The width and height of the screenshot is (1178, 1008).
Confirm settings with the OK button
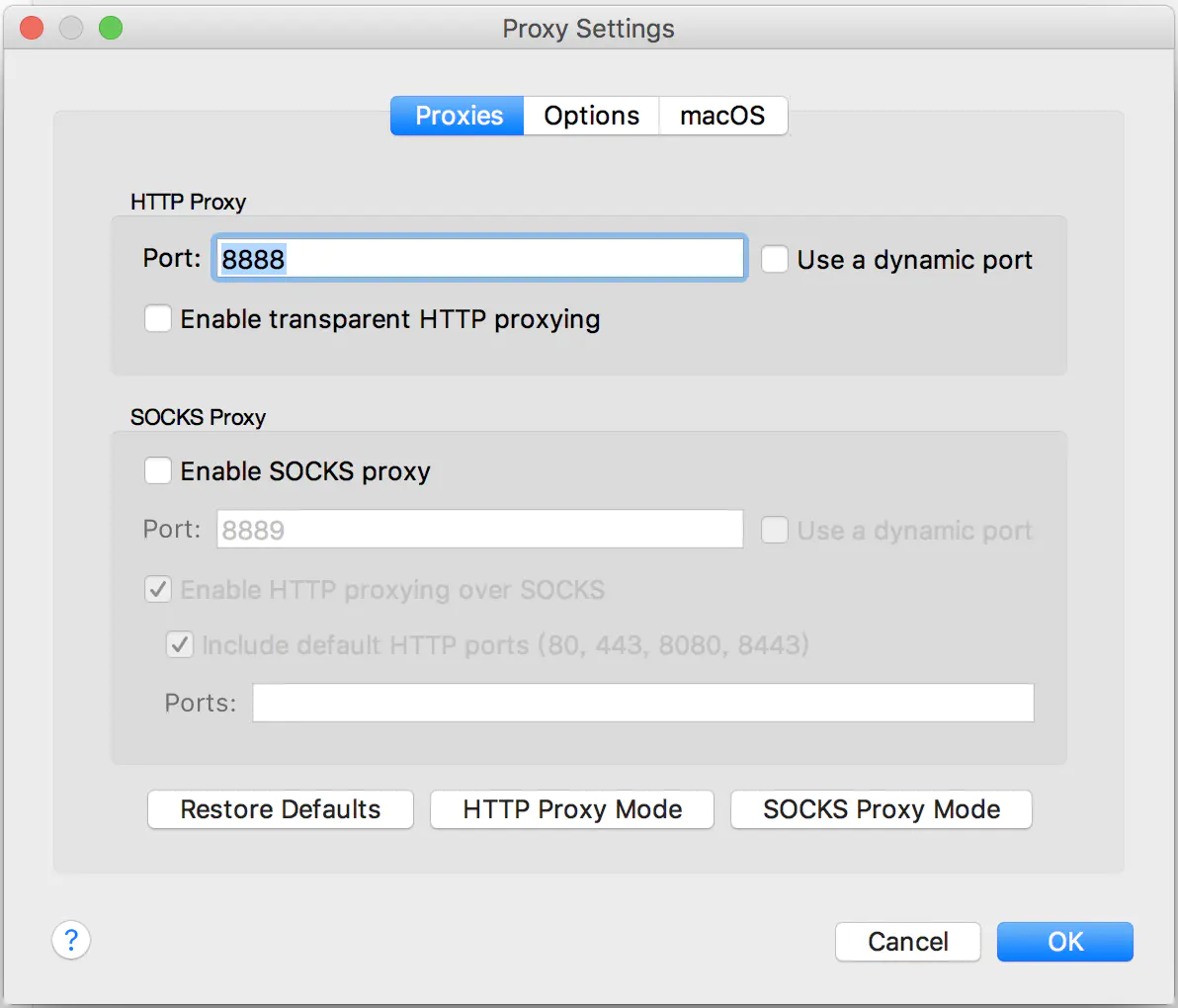coord(1064,942)
